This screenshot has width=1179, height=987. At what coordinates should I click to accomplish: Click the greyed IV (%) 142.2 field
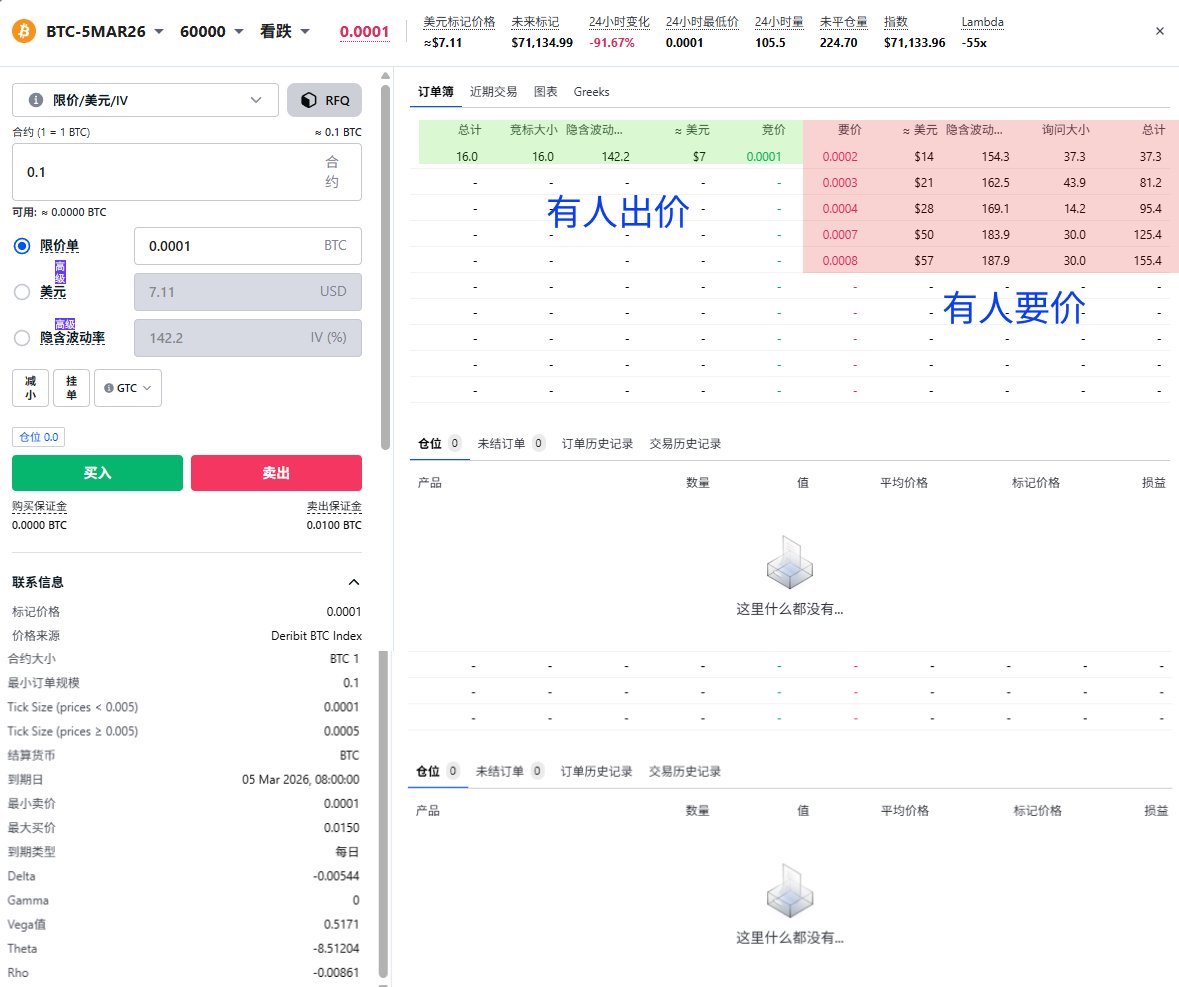coord(247,338)
